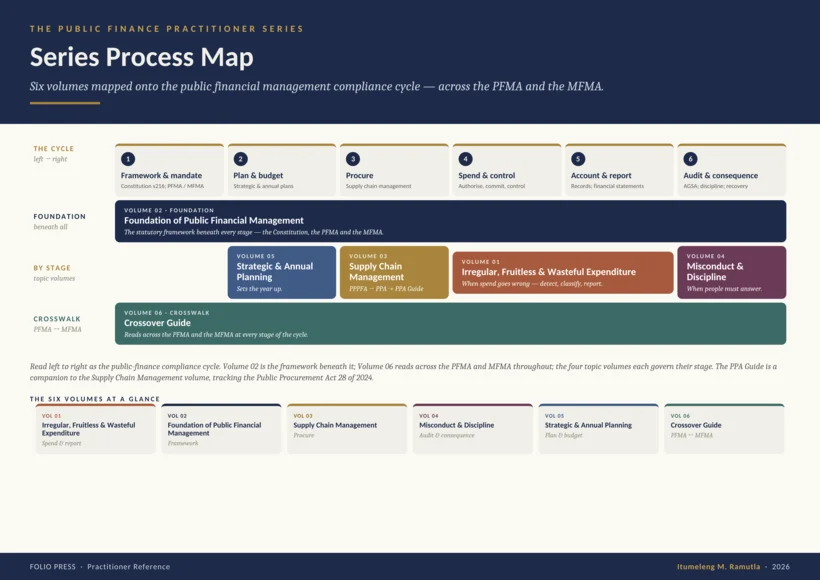Viewport: 820px width, 580px height.
Task: Select the Plan & budget stage card
Action: point(282,170)
